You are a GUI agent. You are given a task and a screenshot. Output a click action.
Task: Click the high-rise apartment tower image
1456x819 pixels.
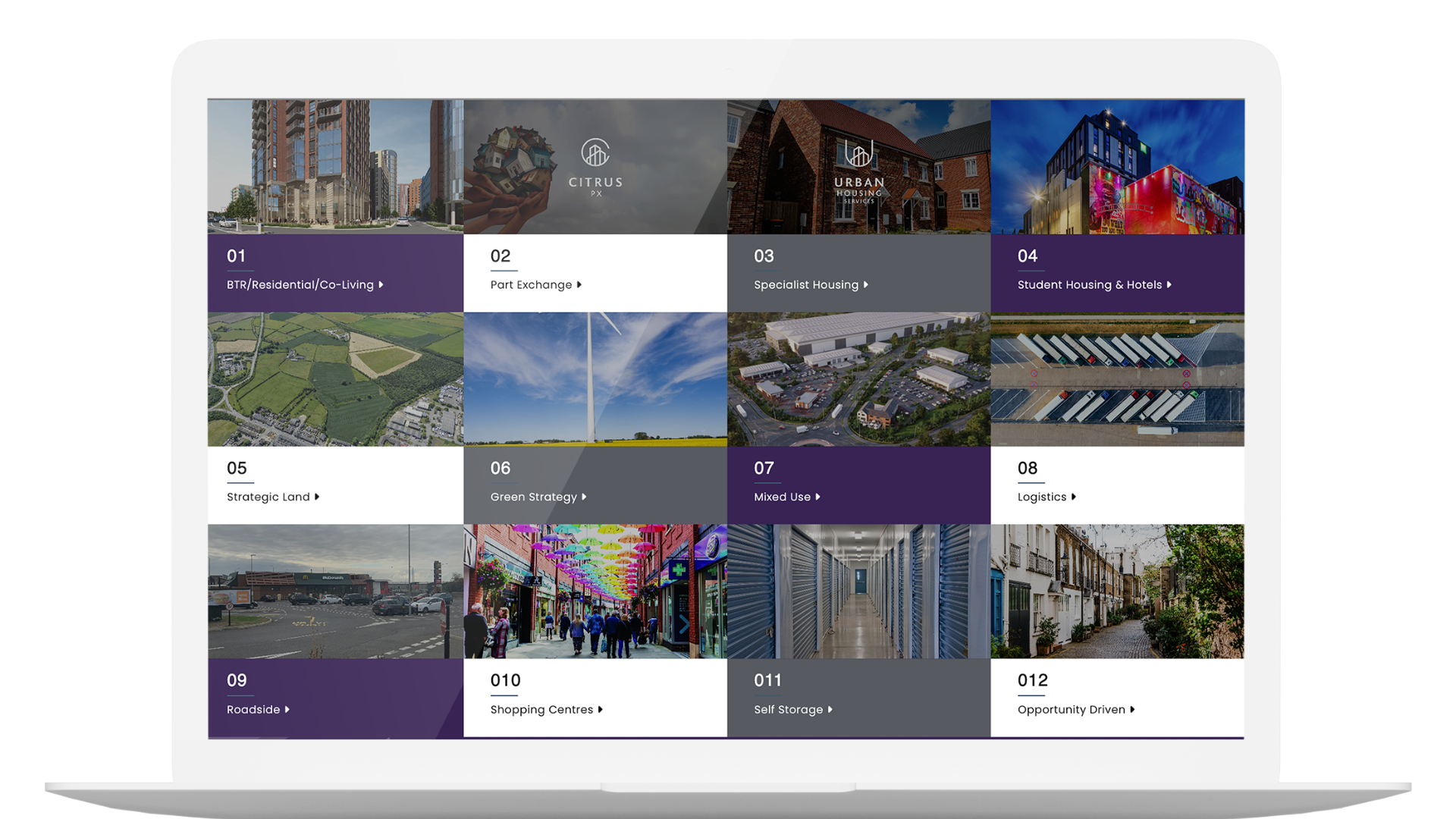335,167
